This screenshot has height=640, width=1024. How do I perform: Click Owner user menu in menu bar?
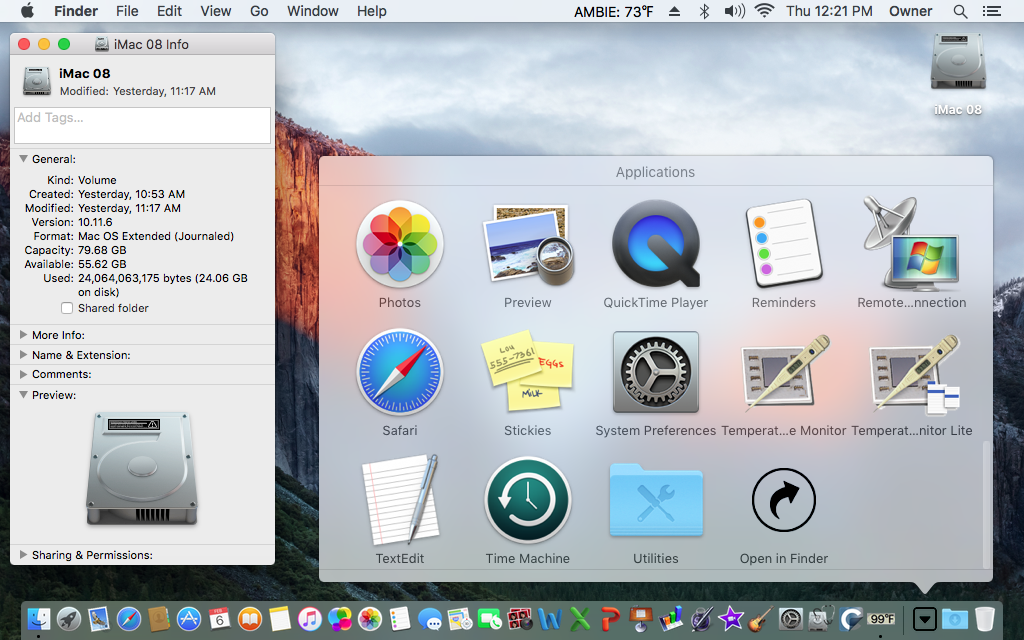pos(910,11)
